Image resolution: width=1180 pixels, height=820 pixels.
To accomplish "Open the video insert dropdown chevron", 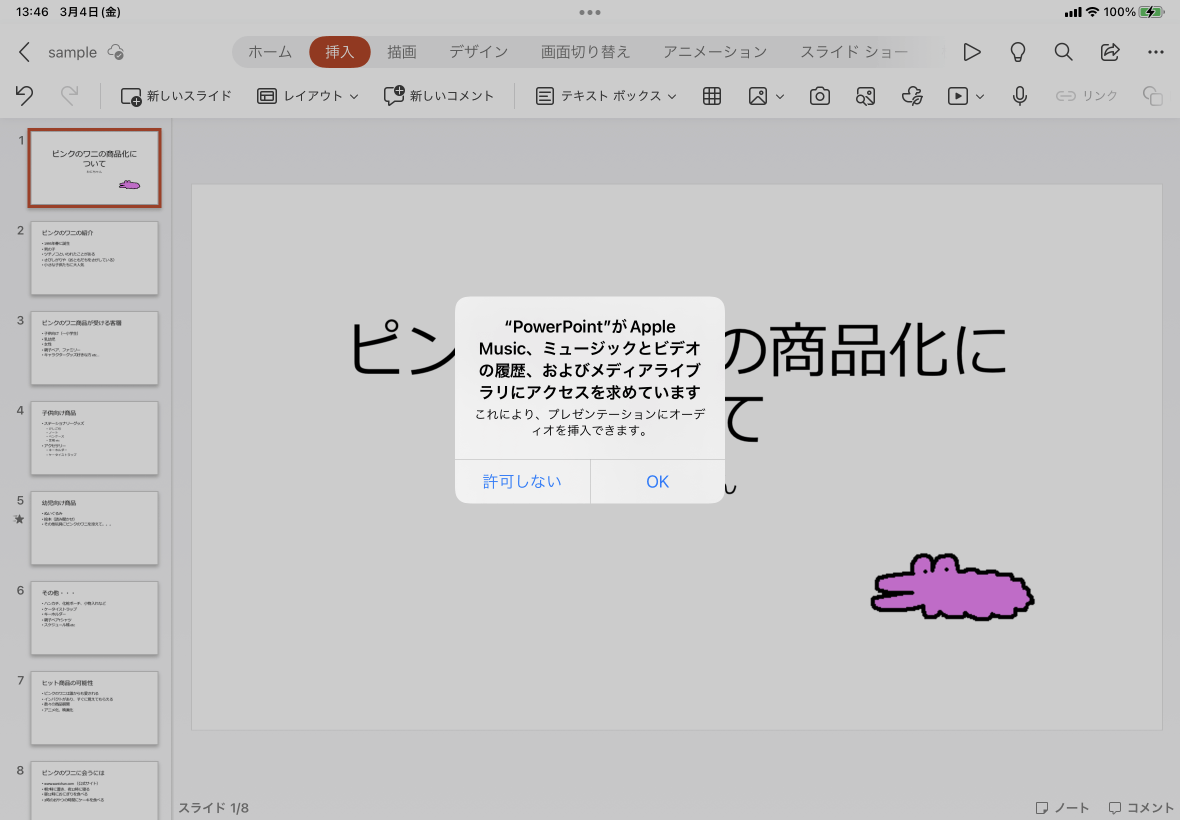I will pos(978,95).
